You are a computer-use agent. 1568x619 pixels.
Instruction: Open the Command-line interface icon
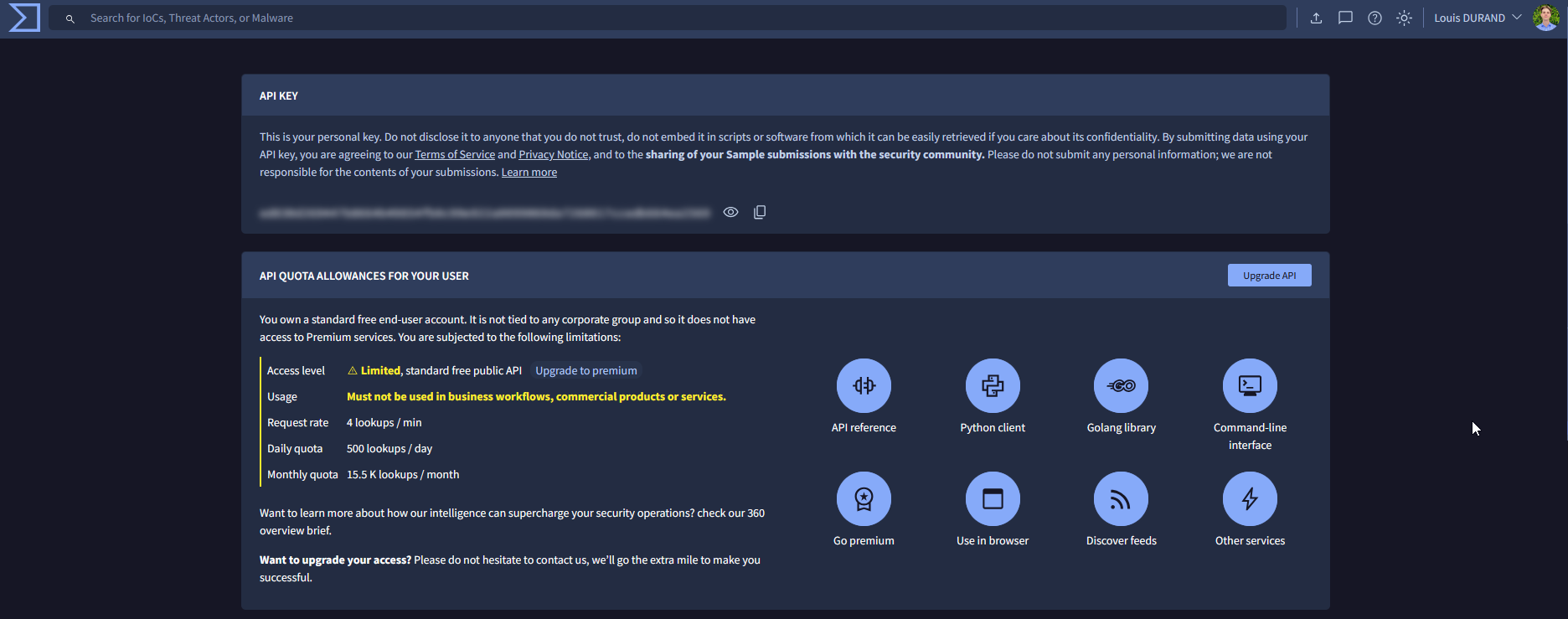[1250, 385]
